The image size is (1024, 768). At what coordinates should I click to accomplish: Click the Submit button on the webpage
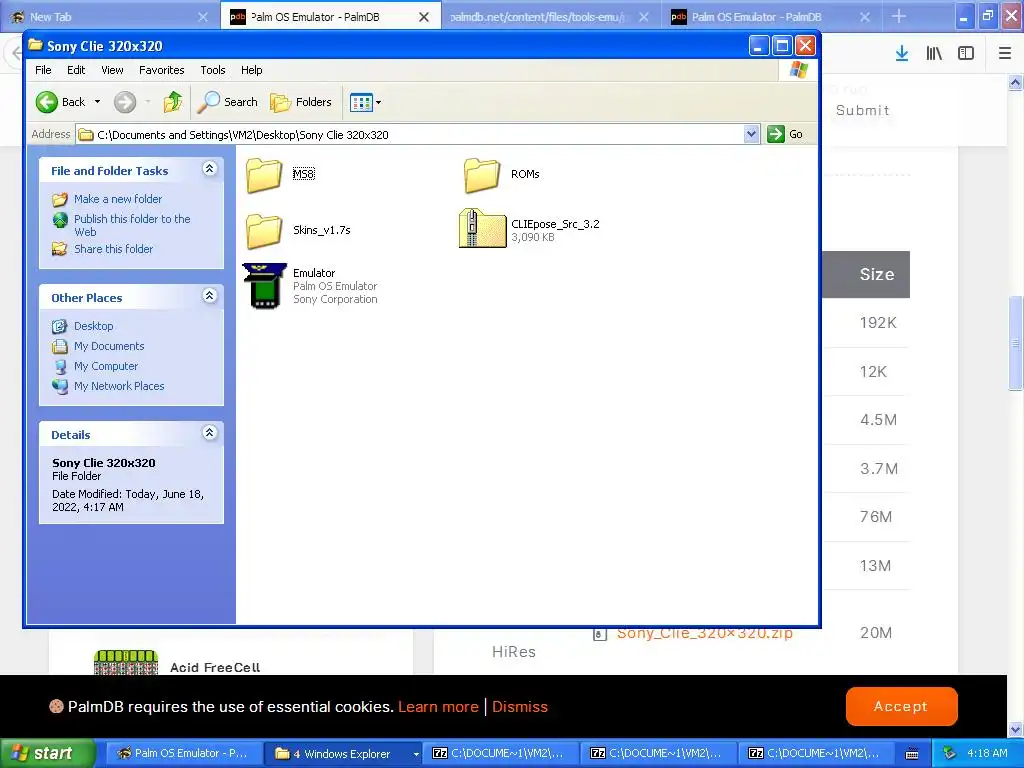[863, 110]
